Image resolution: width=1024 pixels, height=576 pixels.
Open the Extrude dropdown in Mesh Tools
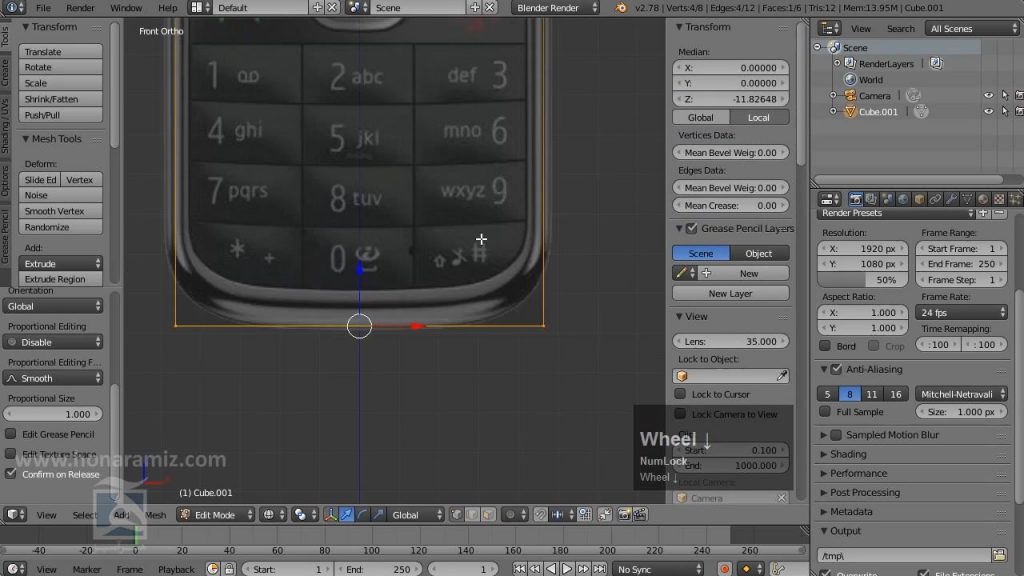[60, 263]
